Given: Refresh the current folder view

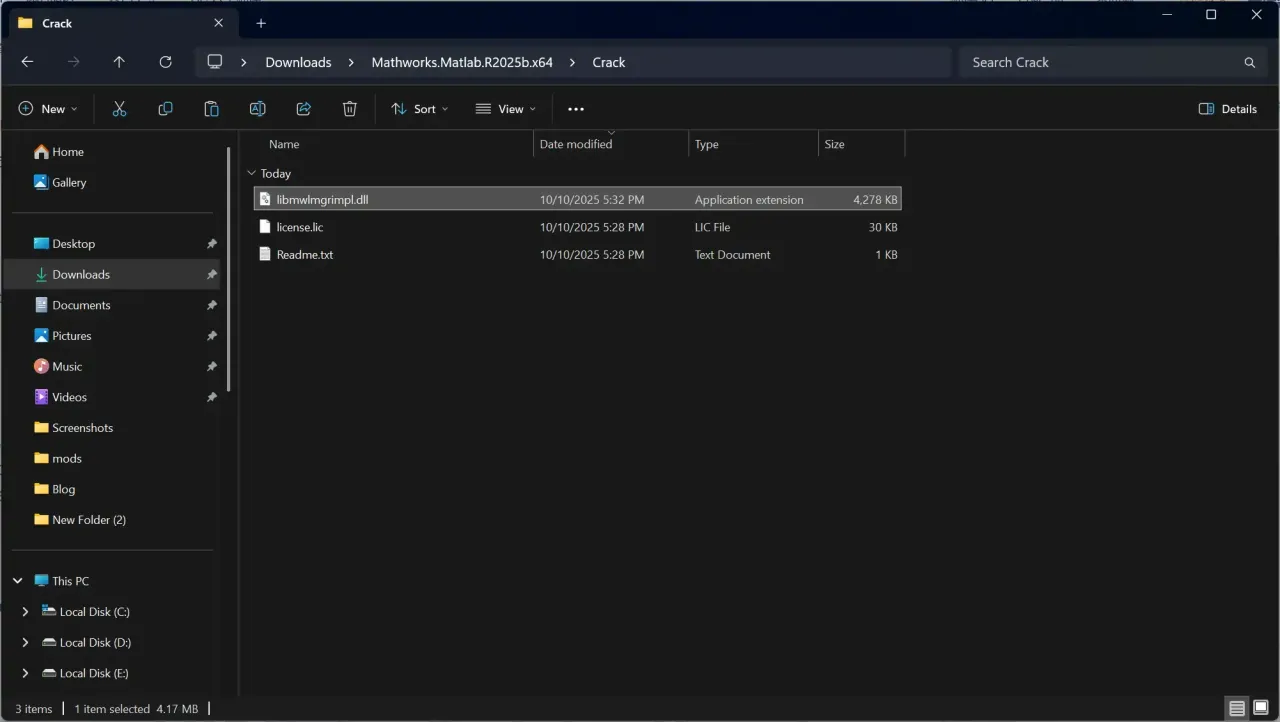Looking at the screenshot, I should coord(165,62).
